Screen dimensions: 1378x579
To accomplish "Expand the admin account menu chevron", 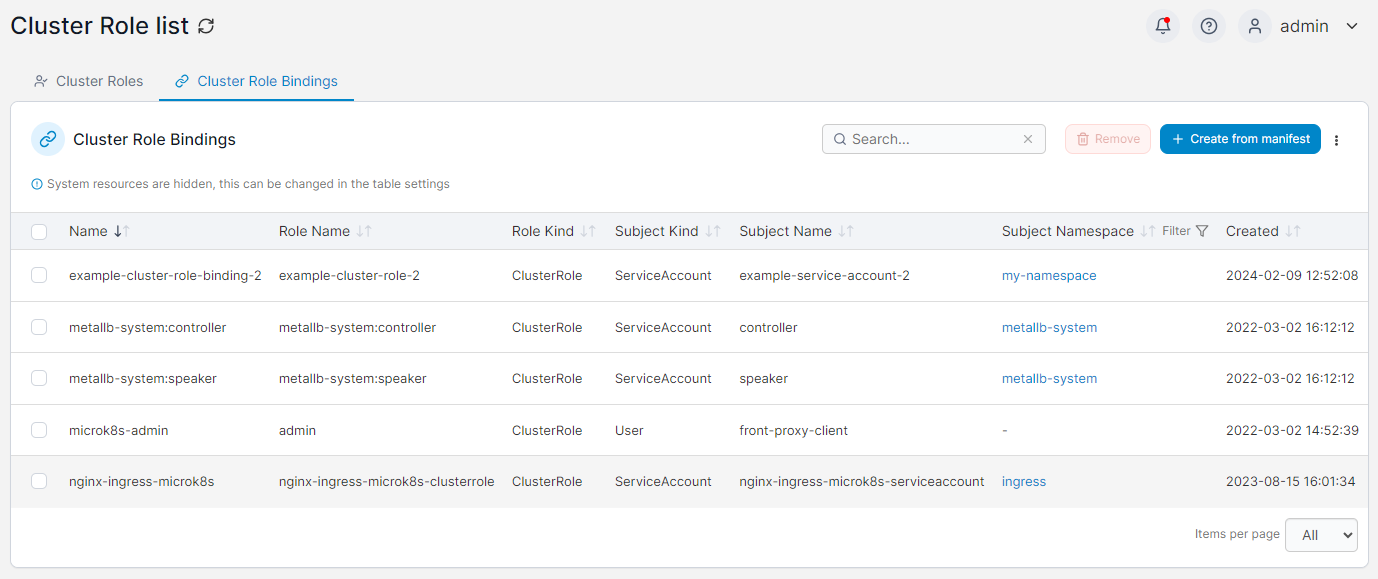I will coord(1352,26).
